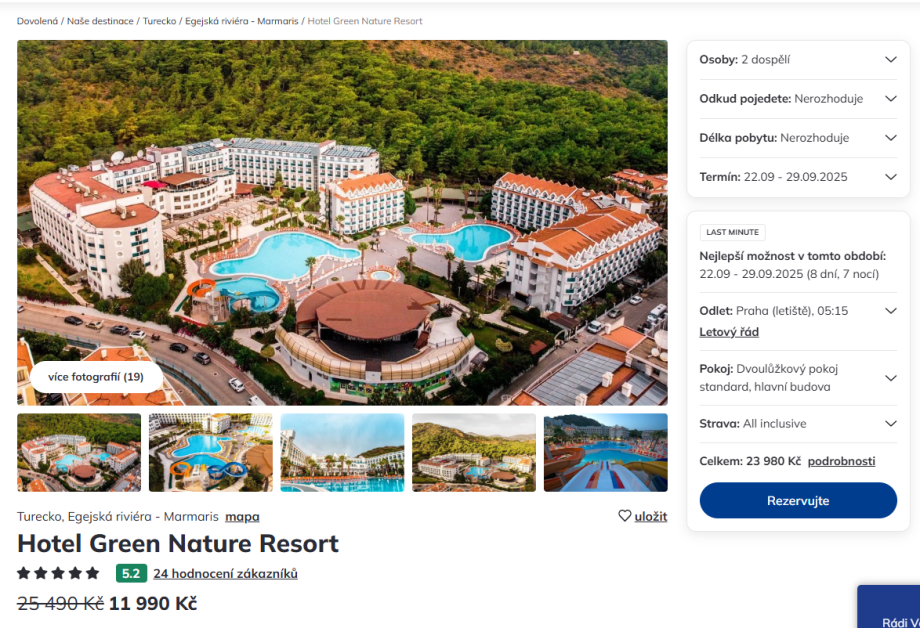Open 24 hodnocení zákazníků reviews
This screenshot has height=628, width=920.
click(x=225, y=574)
